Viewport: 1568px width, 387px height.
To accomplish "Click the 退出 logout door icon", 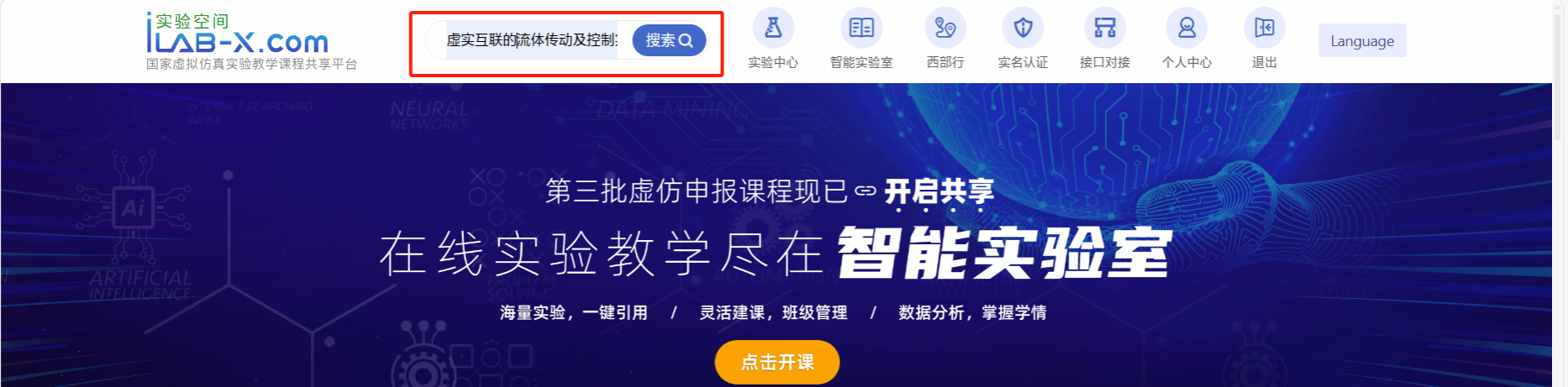I will (1265, 28).
